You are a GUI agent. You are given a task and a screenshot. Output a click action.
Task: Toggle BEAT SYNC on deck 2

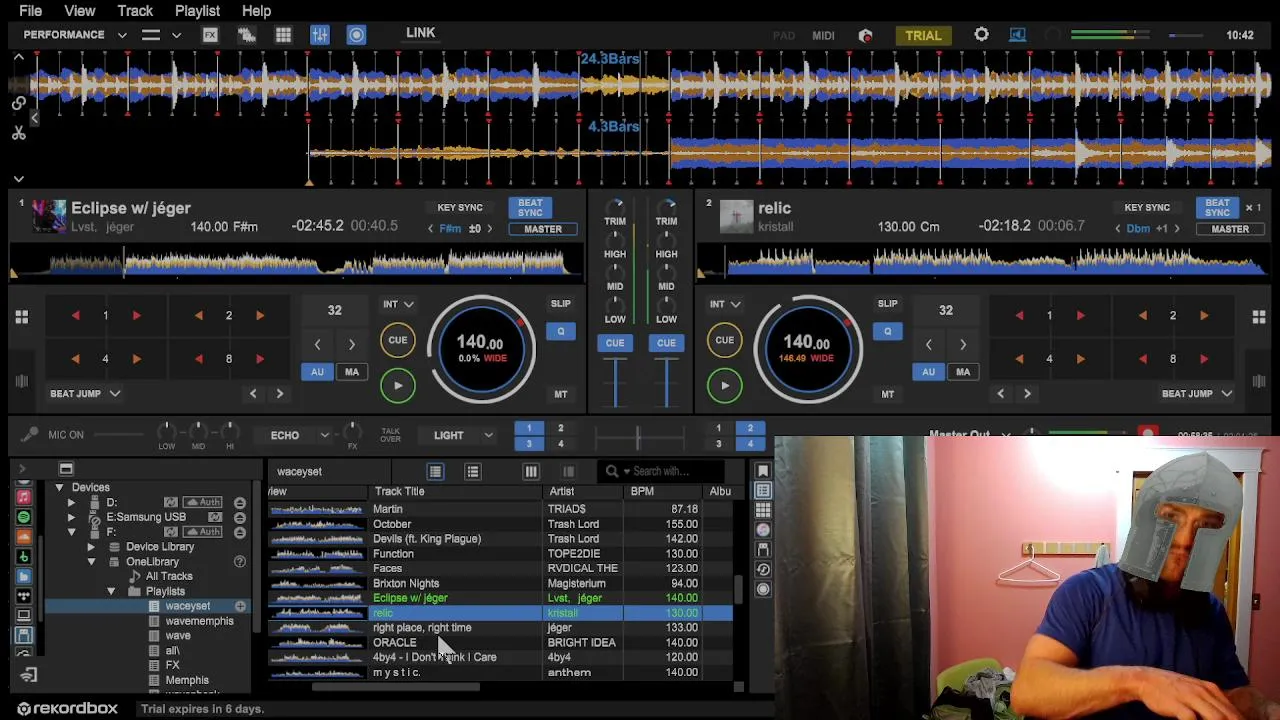[x=1217, y=207]
